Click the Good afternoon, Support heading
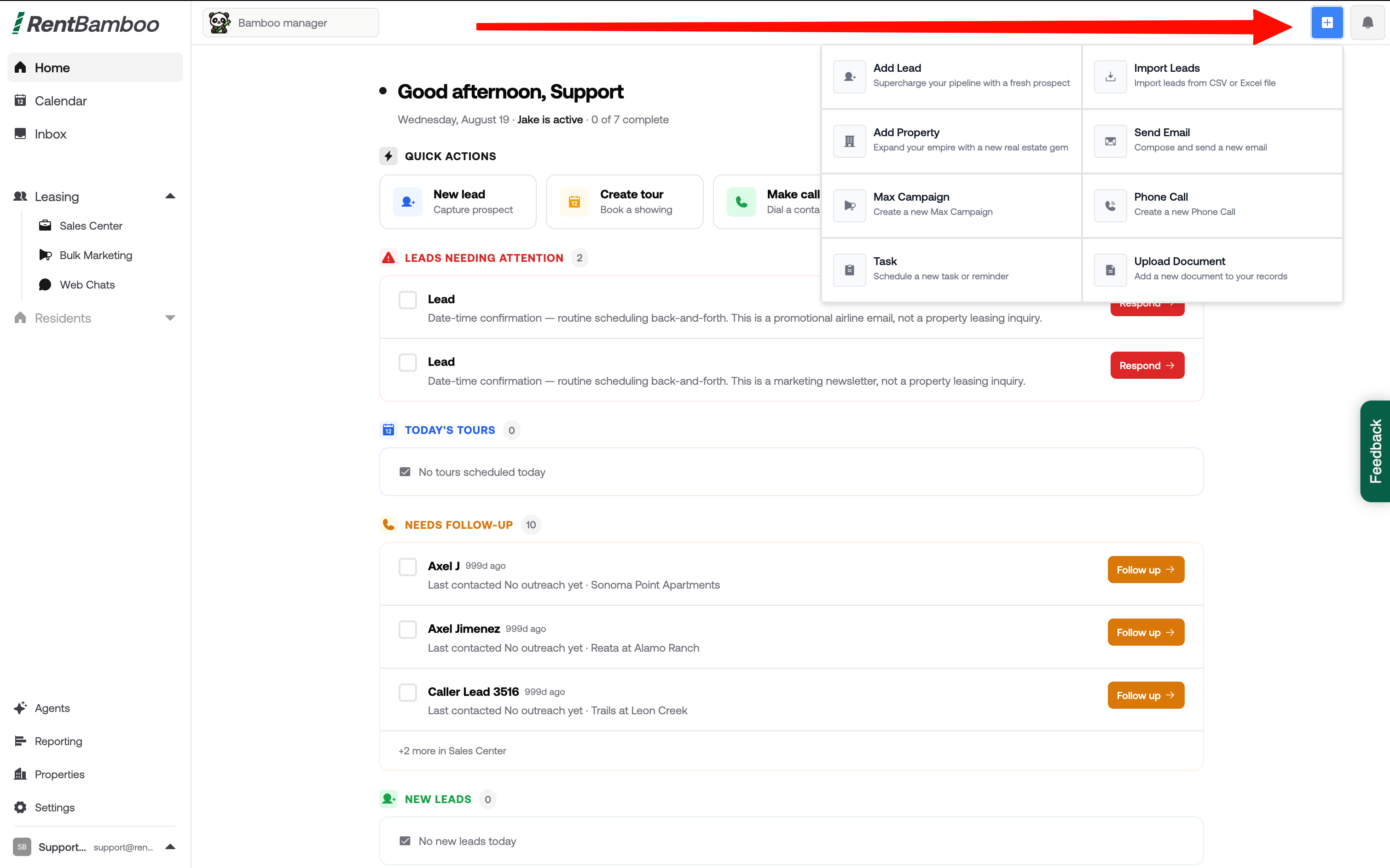 (510, 91)
